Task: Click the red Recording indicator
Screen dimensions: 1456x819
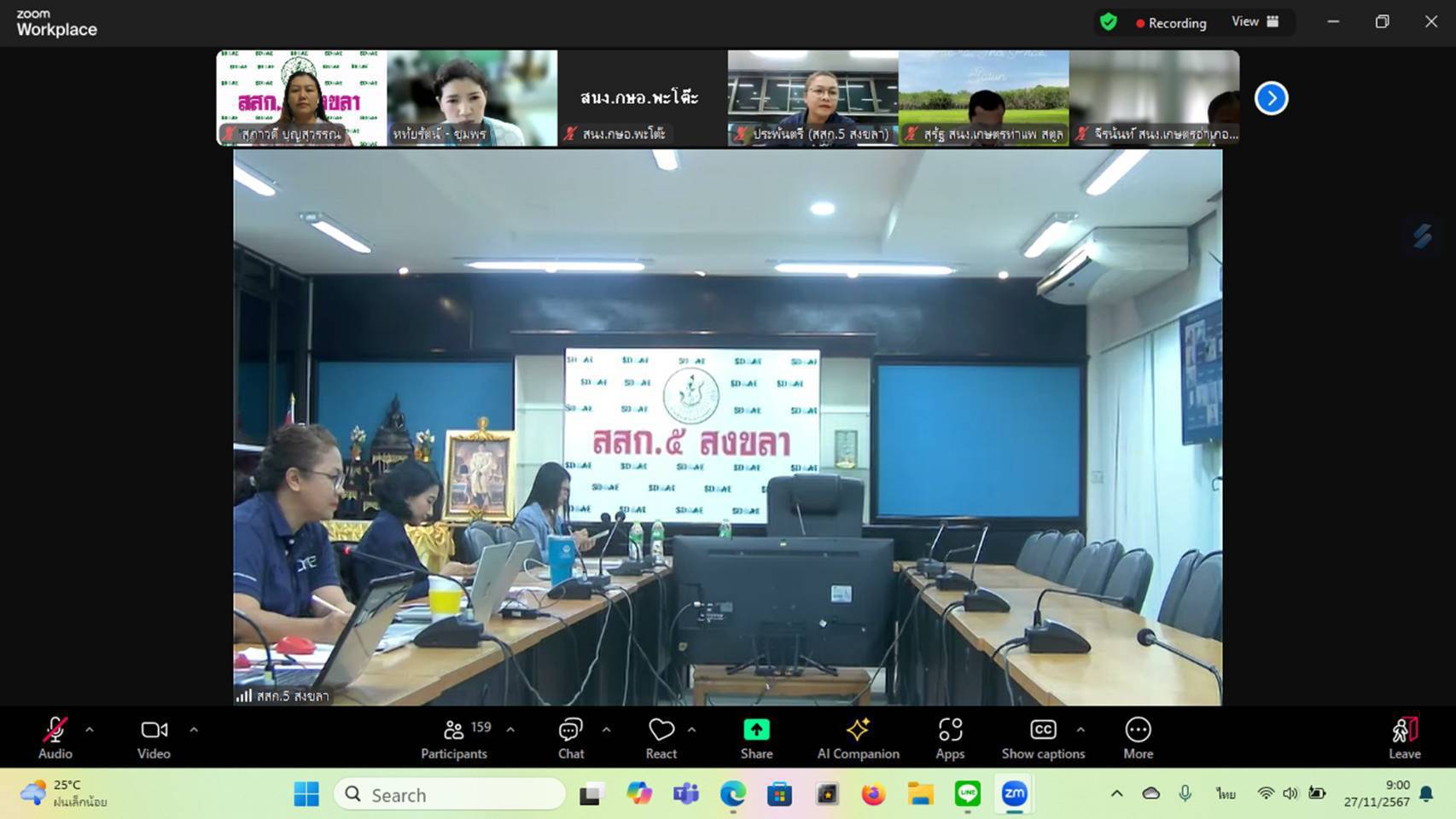Action: click(1171, 23)
